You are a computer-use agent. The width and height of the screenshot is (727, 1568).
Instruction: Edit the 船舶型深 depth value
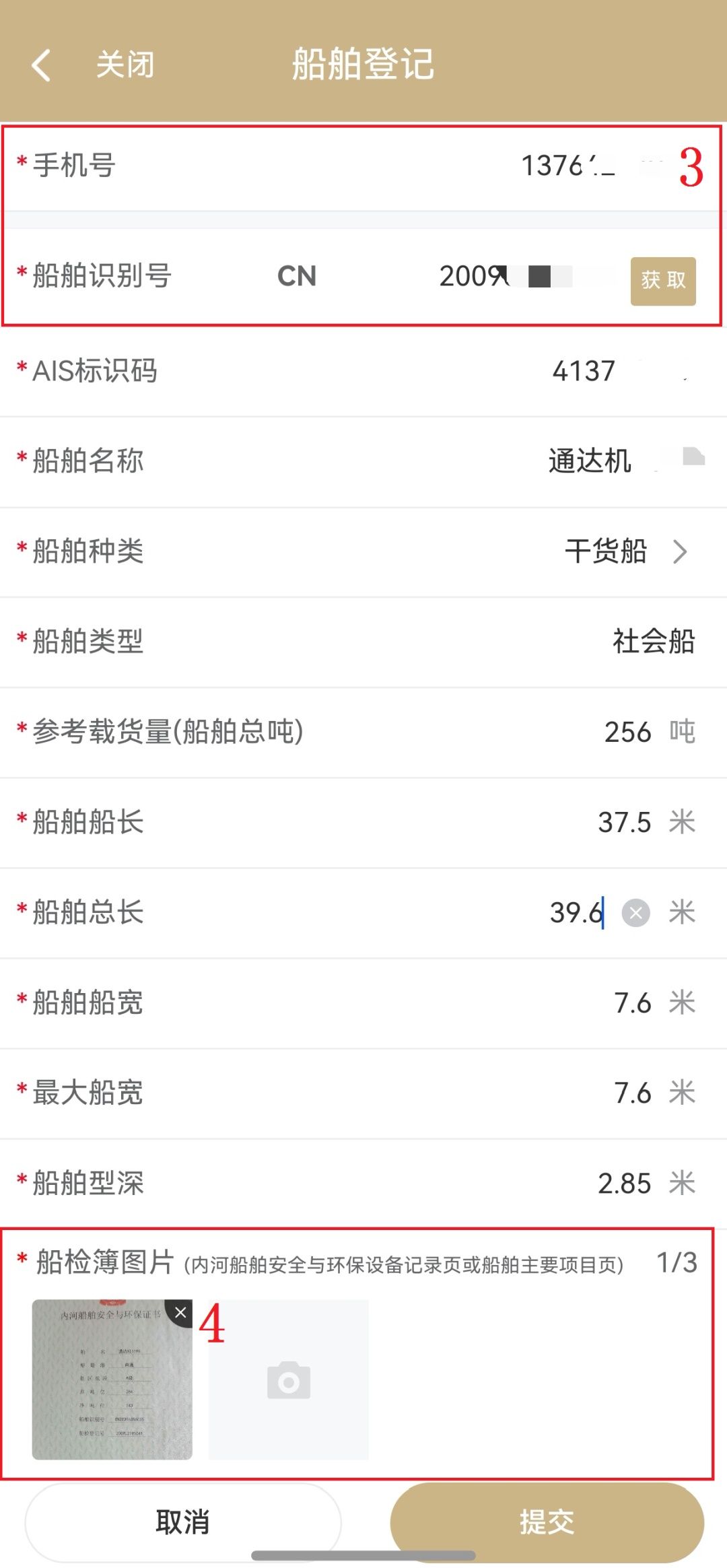tap(624, 1183)
